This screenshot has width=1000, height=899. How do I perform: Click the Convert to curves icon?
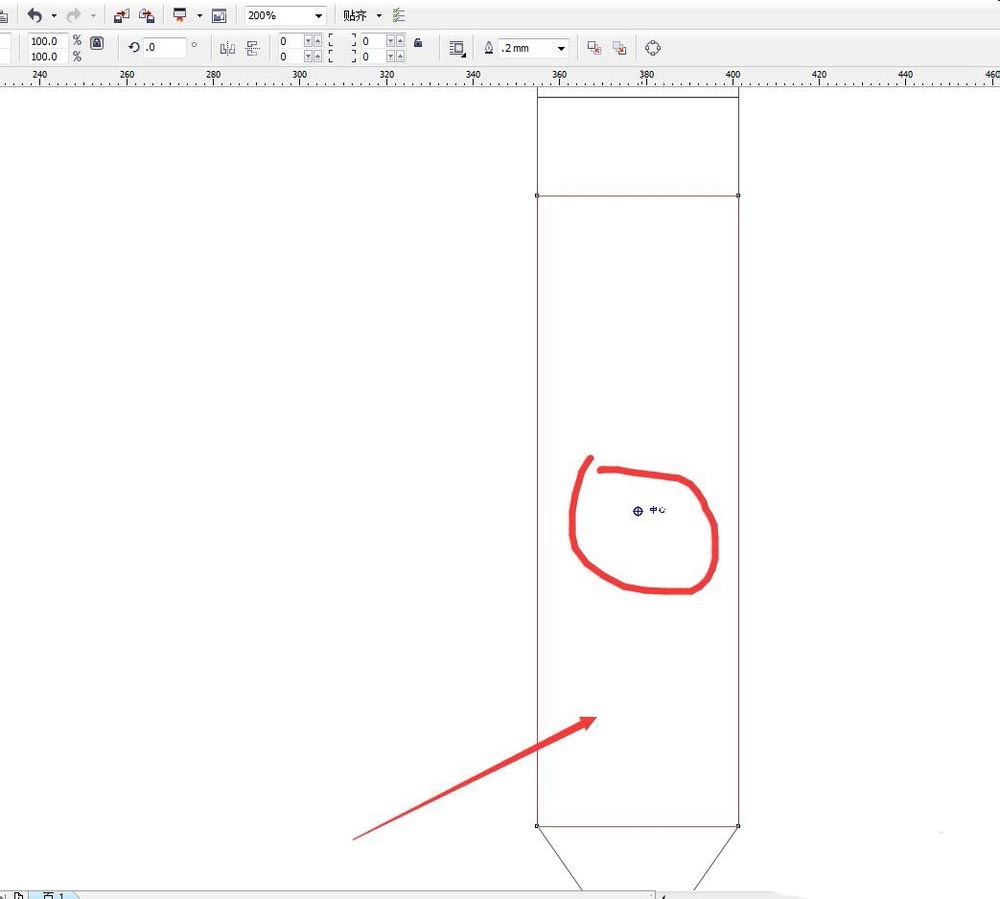653,48
